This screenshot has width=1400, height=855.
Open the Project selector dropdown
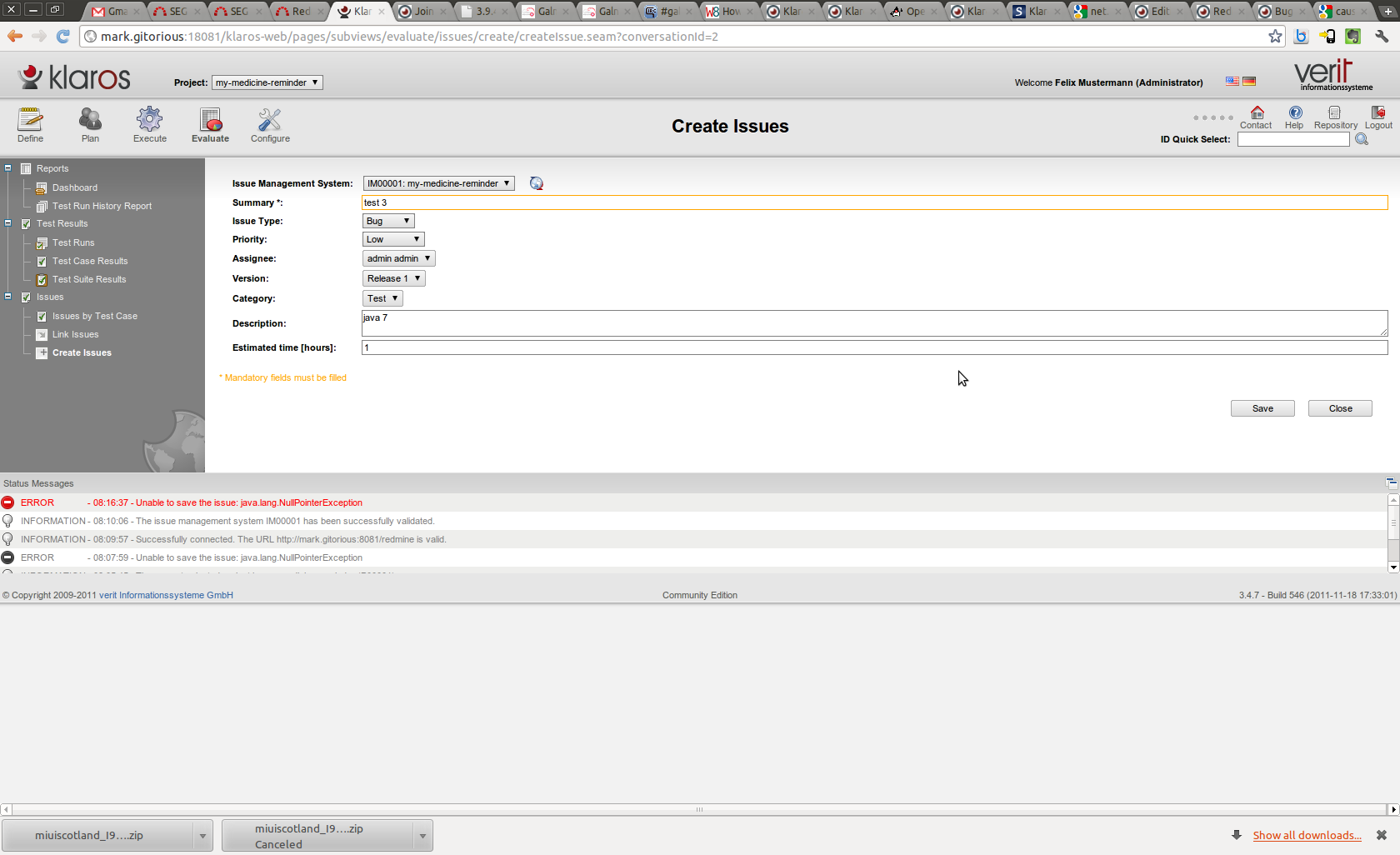(x=267, y=82)
